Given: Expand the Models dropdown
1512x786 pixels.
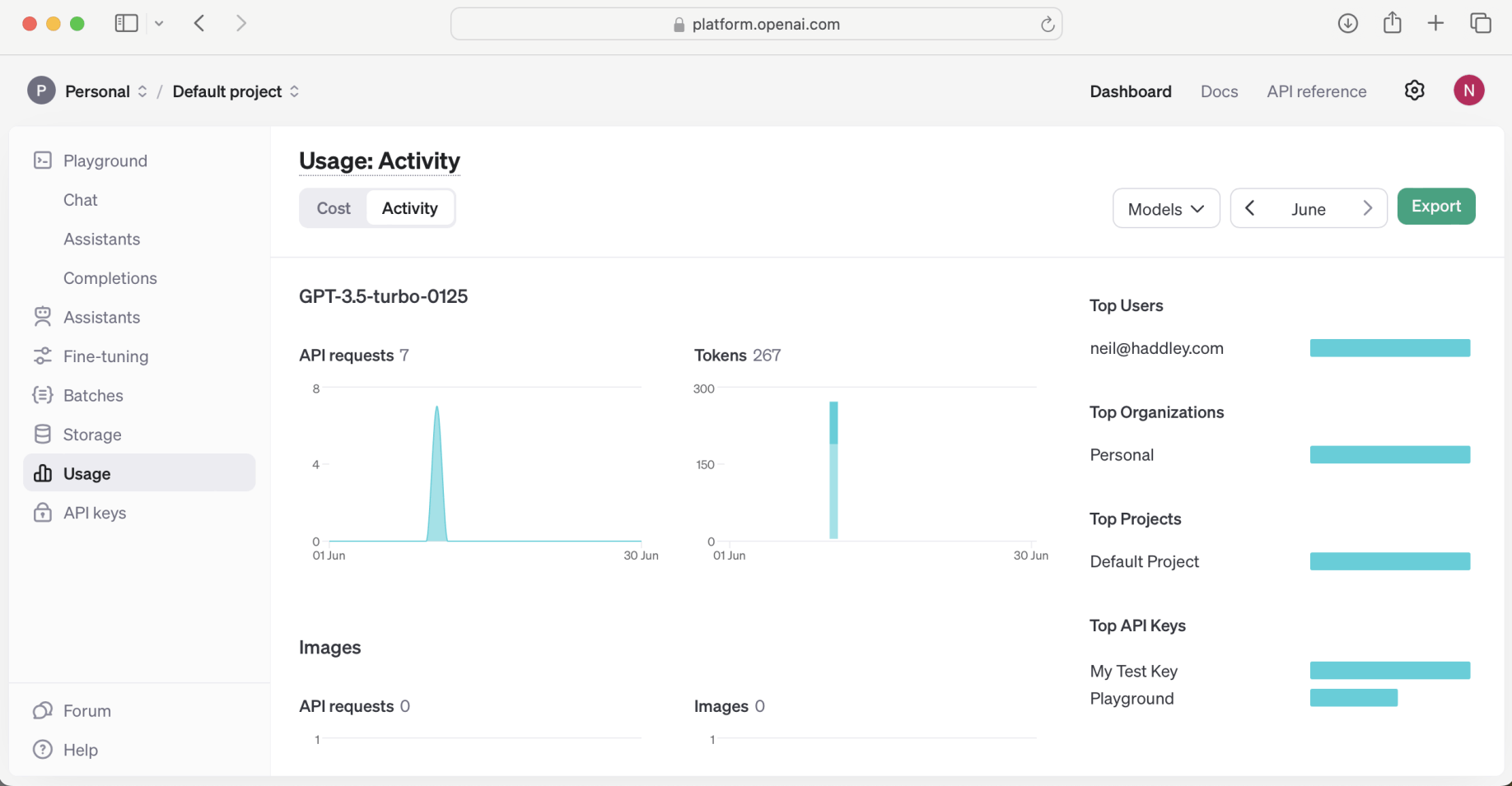Looking at the screenshot, I should (x=1165, y=209).
